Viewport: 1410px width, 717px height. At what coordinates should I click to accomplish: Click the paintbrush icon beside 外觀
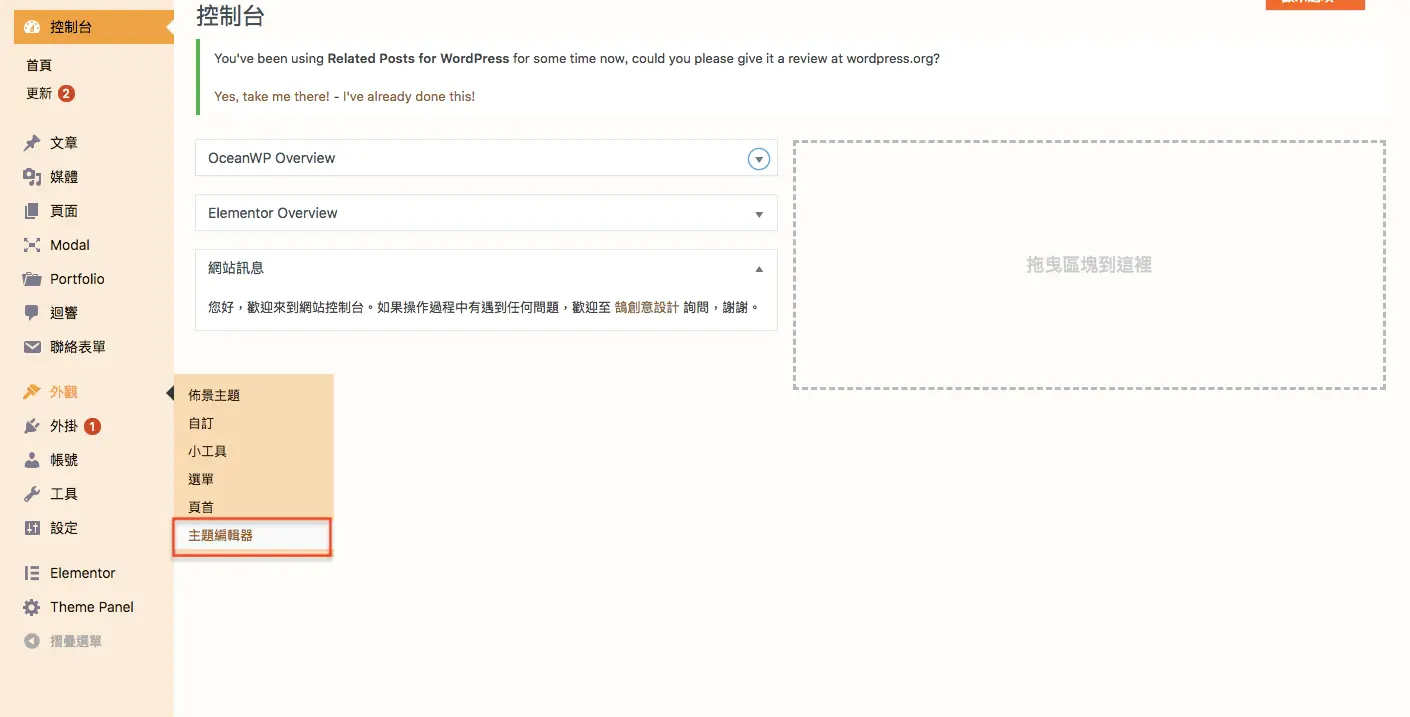[x=32, y=392]
